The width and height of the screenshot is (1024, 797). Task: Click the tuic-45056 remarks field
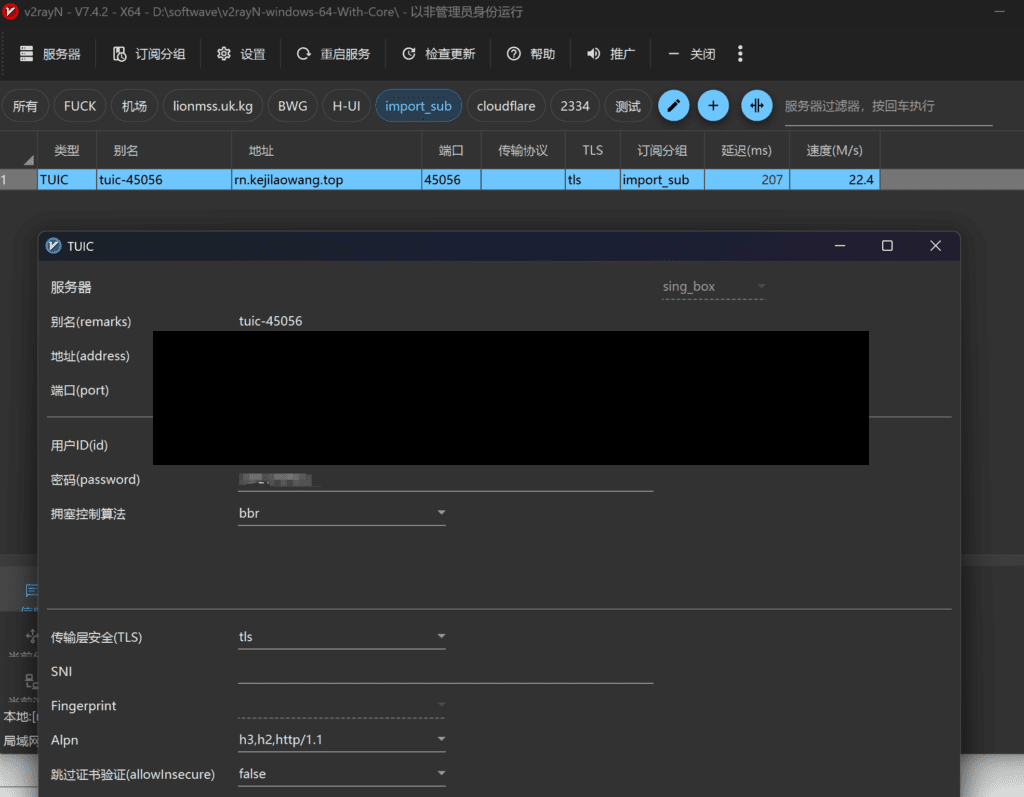point(445,321)
